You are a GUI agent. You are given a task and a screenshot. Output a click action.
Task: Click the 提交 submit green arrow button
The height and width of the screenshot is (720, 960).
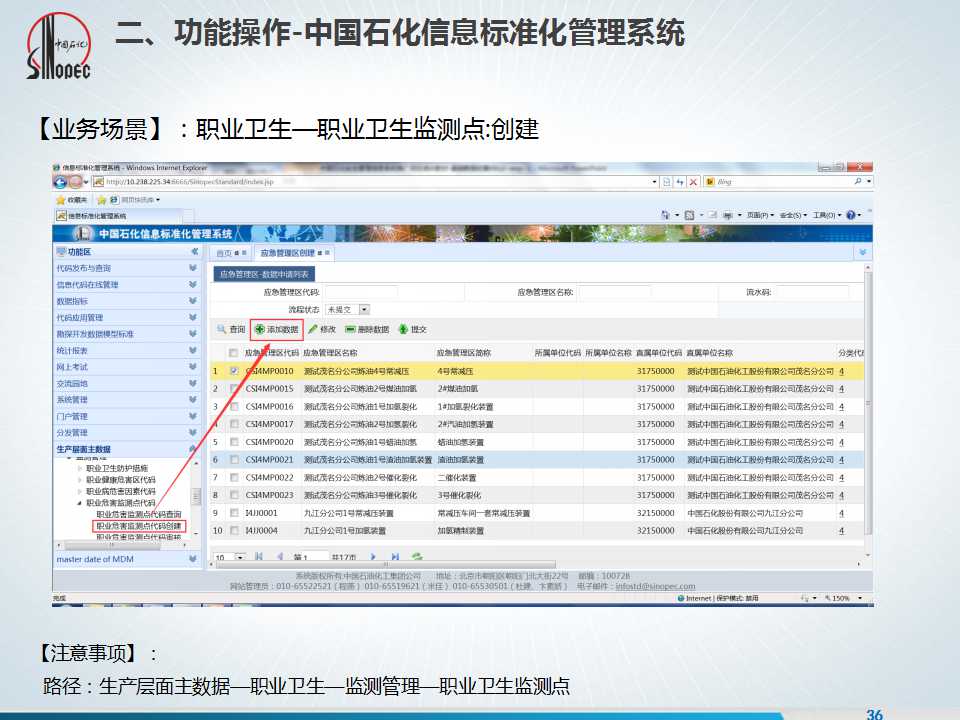tap(413, 329)
